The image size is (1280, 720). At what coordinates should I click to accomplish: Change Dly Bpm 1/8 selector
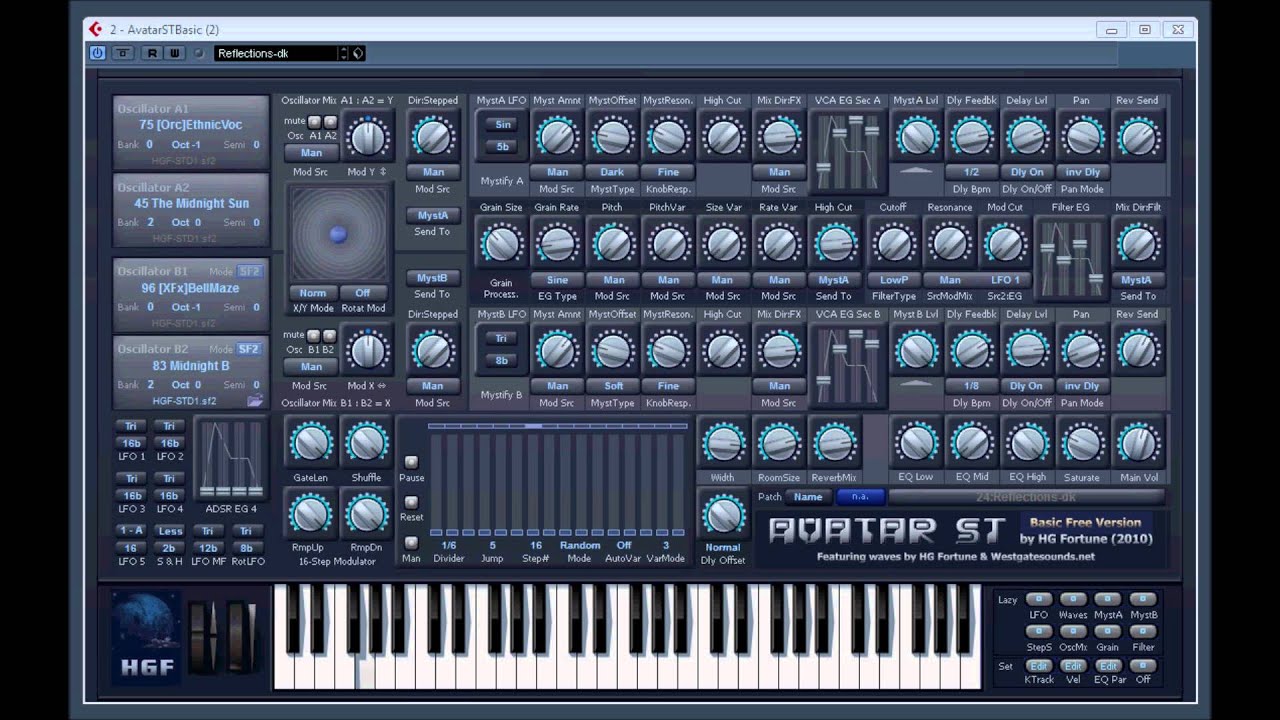(x=971, y=386)
